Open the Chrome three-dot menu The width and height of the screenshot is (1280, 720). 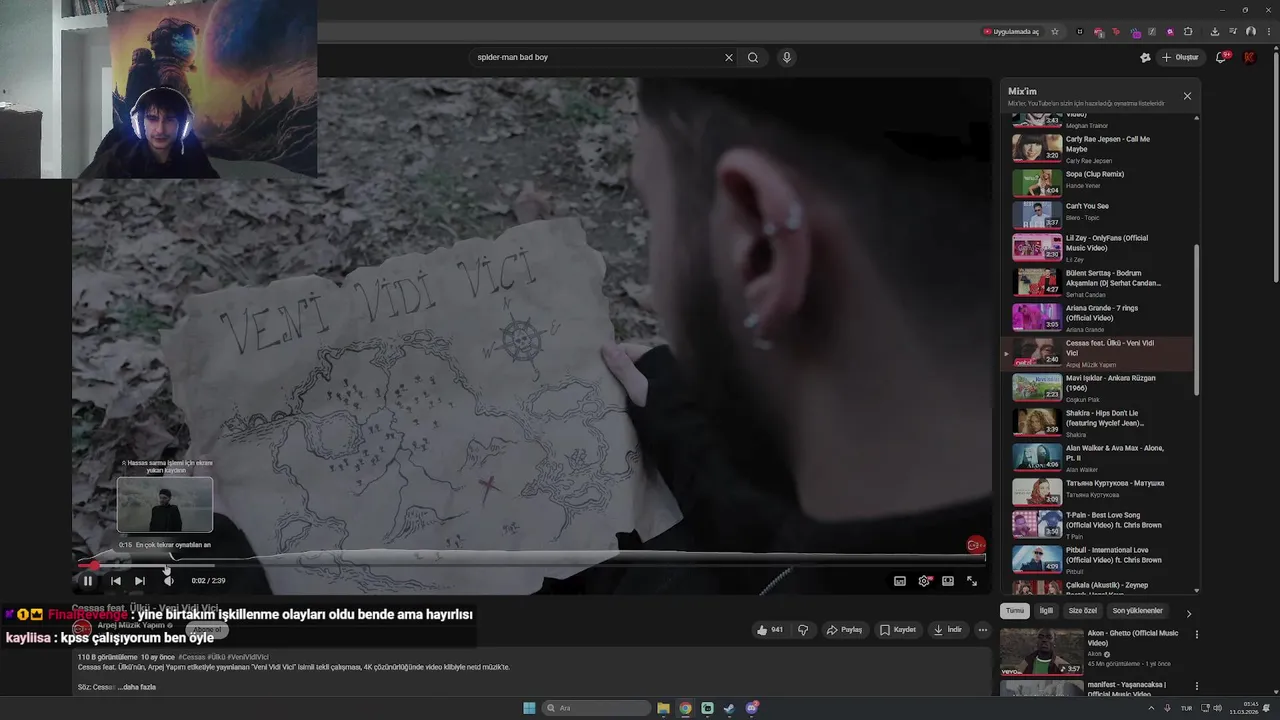[1267, 32]
